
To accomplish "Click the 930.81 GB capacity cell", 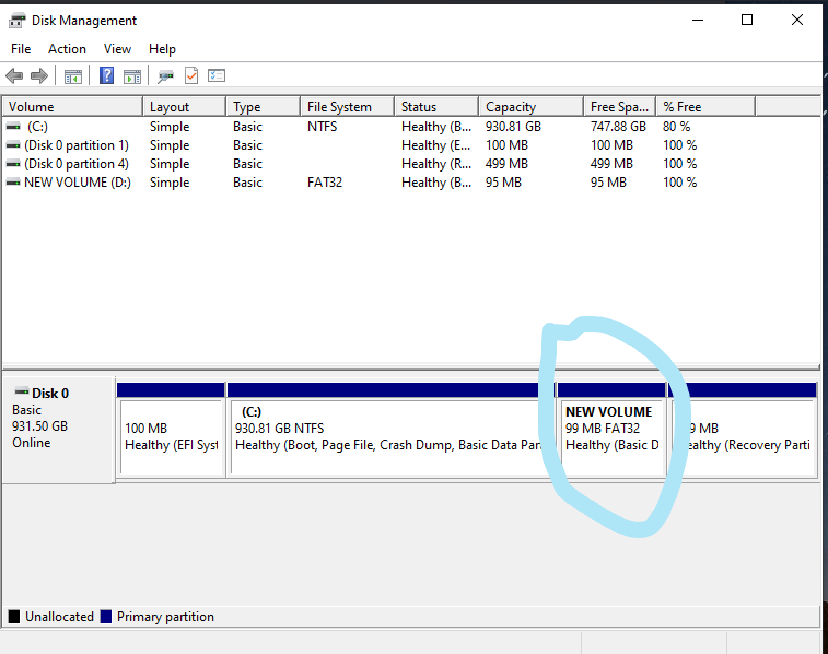I will tap(513, 127).
